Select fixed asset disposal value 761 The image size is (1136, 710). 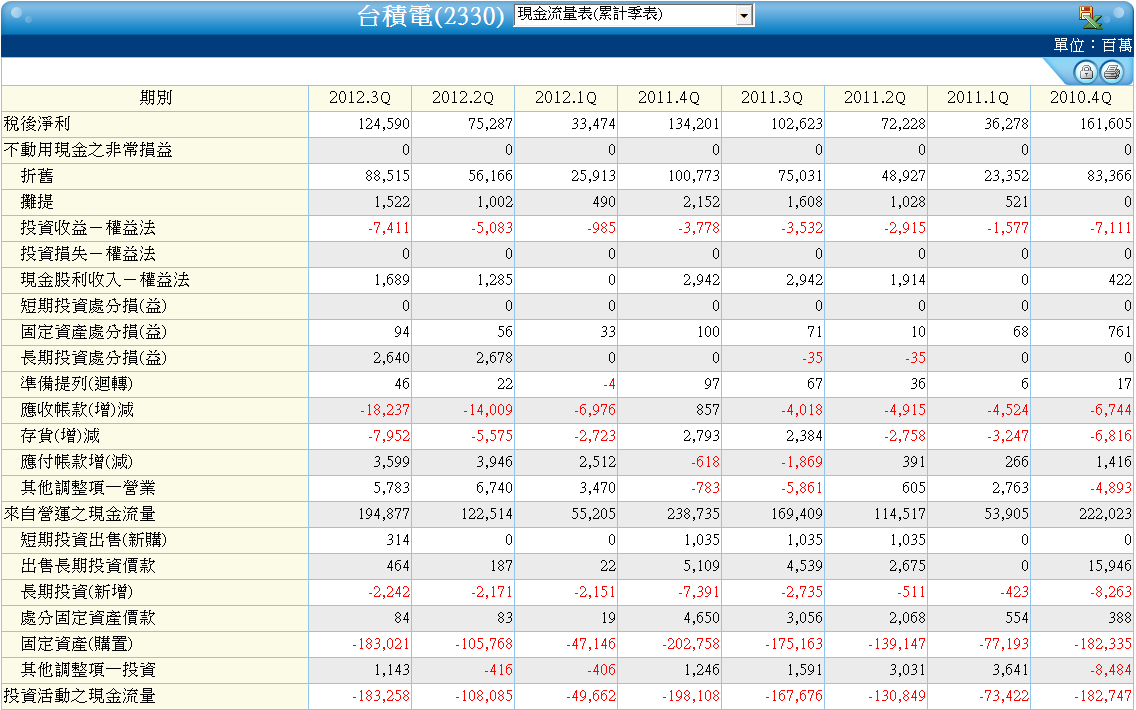coord(1119,333)
